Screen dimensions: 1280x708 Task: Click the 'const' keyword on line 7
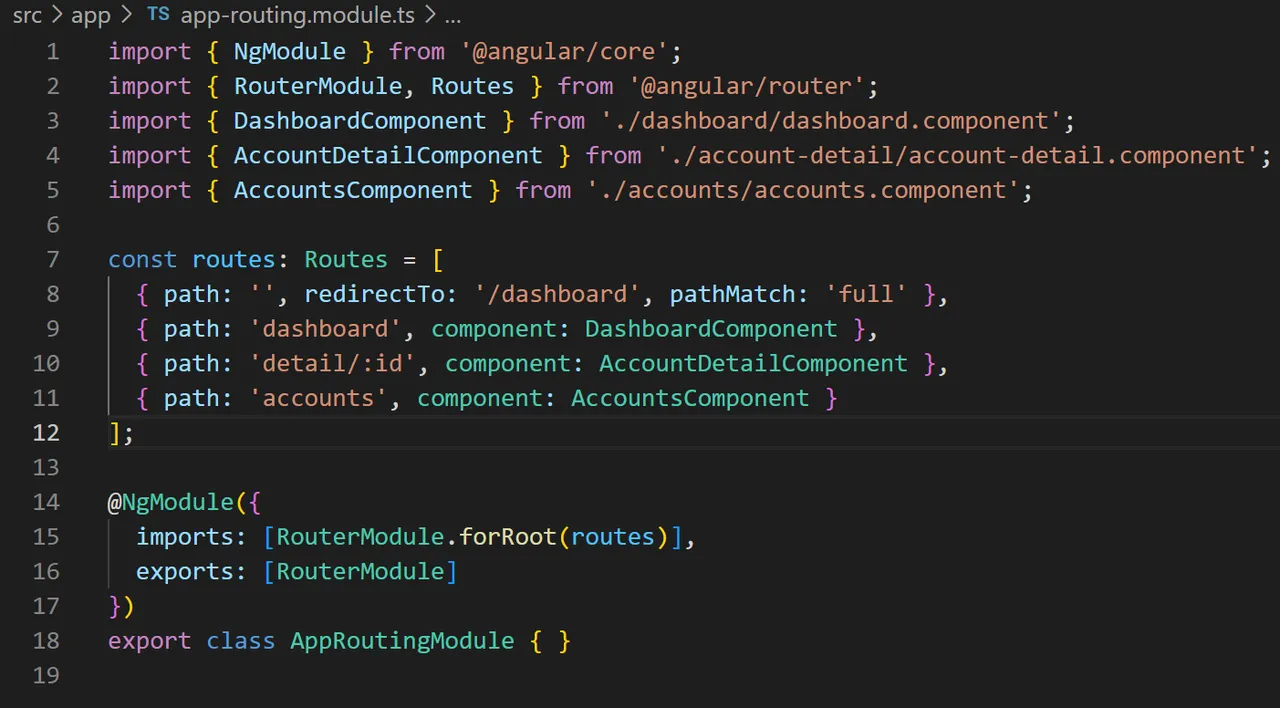pyautogui.click(x=143, y=260)
